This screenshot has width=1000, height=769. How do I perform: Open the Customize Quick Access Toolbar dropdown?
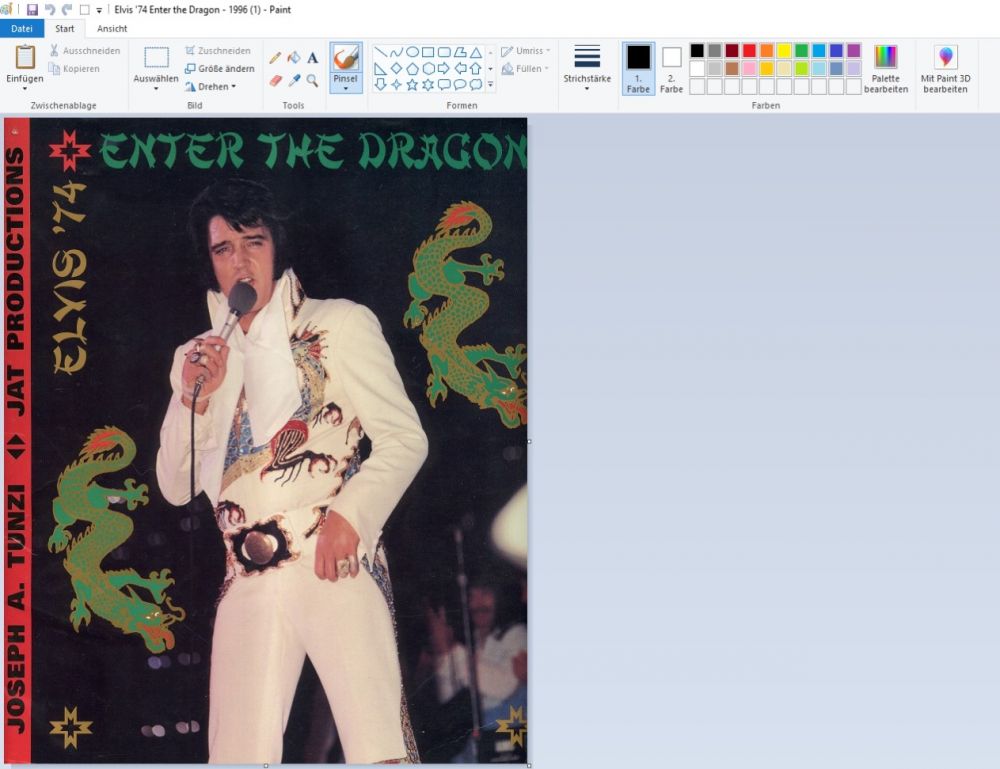click(99, 10)
